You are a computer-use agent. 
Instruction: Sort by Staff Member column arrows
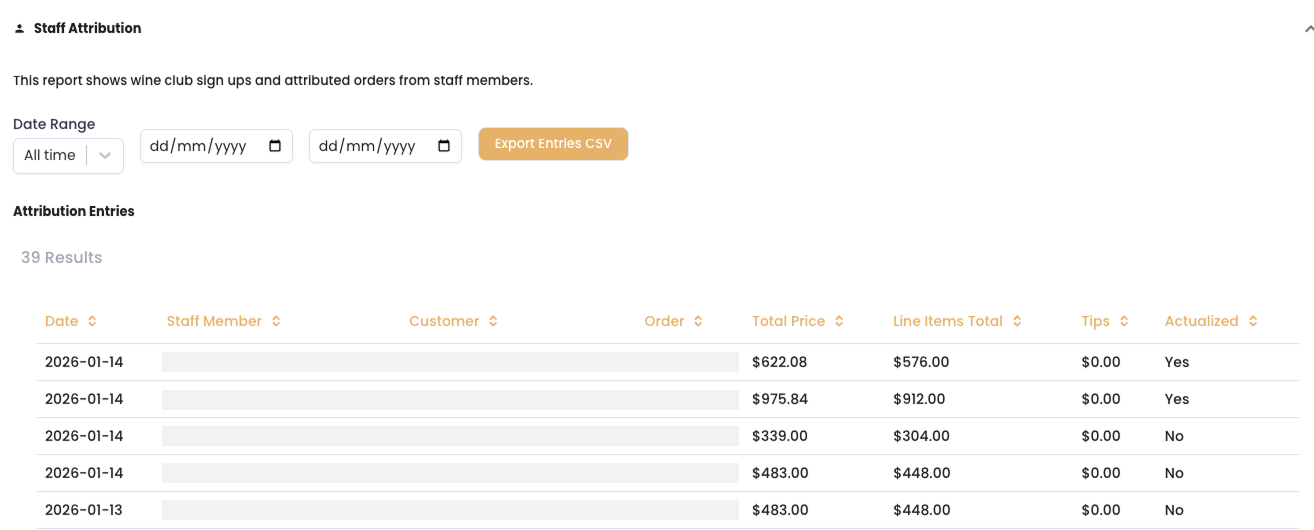point(276,321)
